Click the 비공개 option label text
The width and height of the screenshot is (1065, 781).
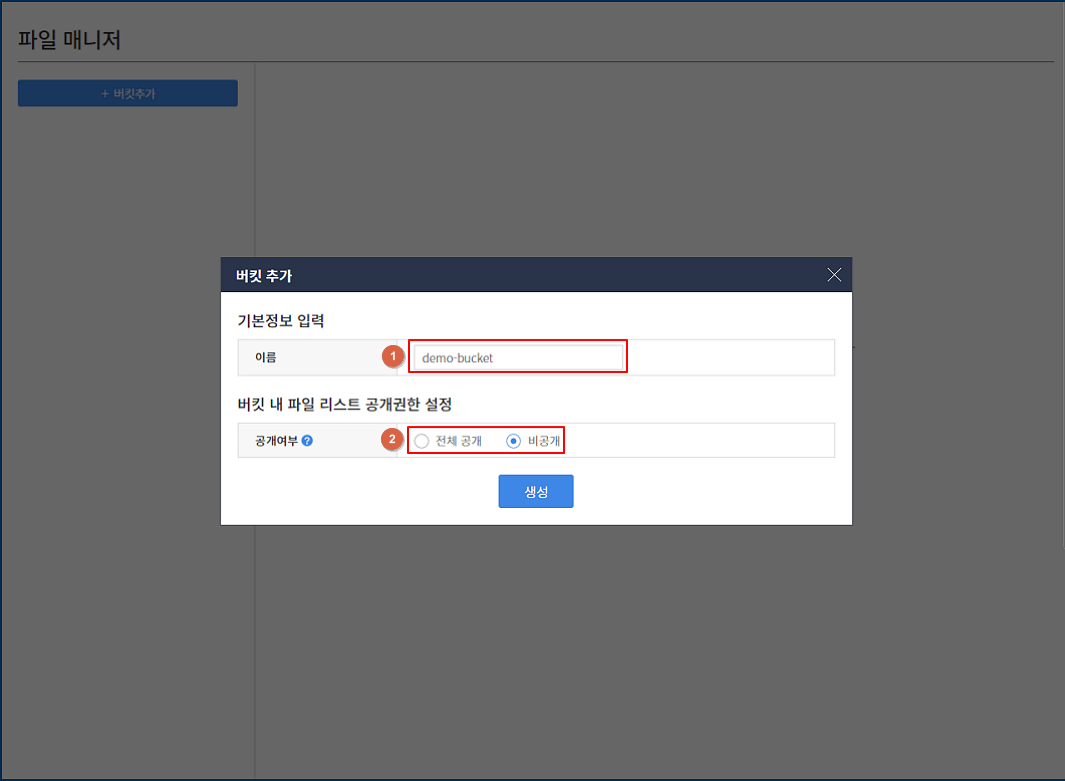pyautogui.click(x=544, y=441)
